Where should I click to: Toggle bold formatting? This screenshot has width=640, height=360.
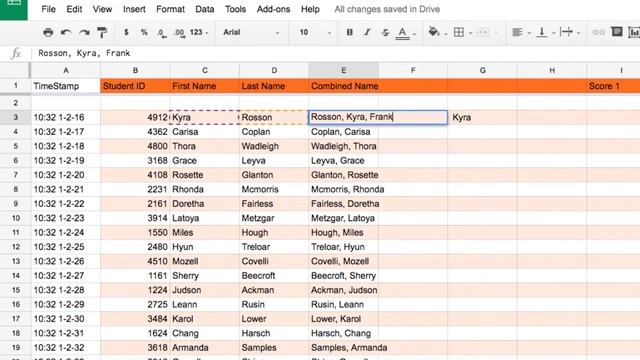coord(349,32)
